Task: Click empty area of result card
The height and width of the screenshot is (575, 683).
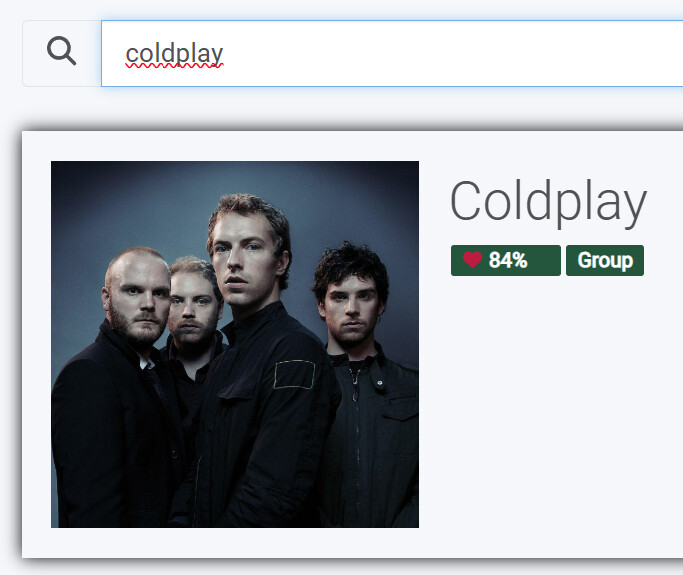Action: (x=549, y=414)
